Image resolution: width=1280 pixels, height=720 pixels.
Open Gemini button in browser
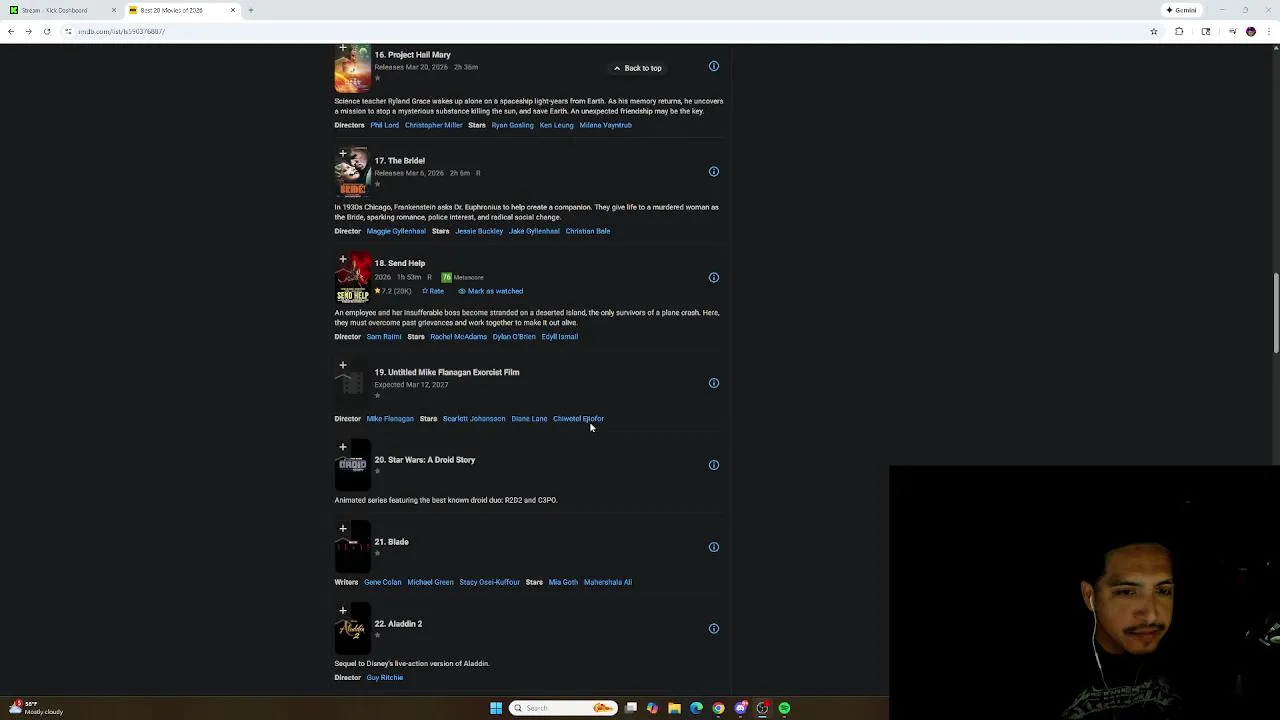(1181, 10)
